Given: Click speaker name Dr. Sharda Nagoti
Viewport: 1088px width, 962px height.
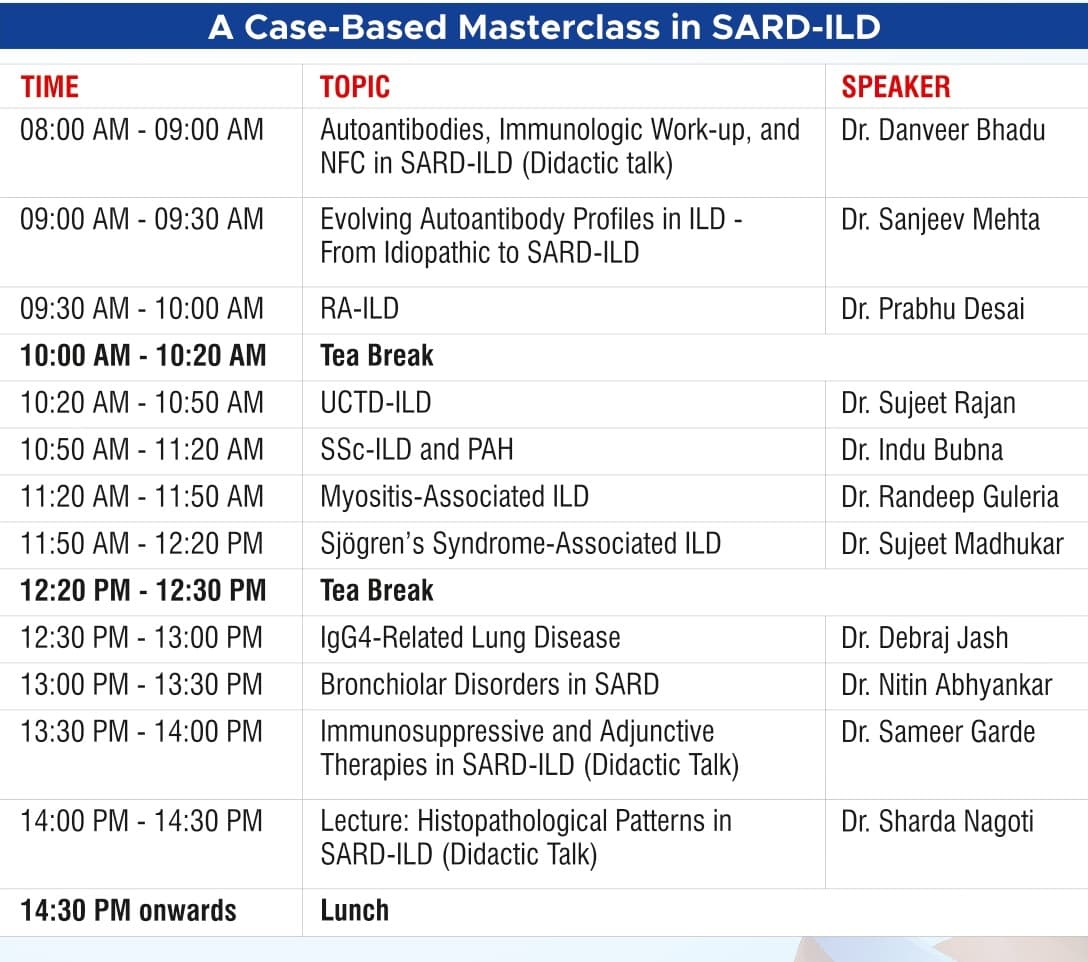Looking at the screenshot, I should coord(937,822).
